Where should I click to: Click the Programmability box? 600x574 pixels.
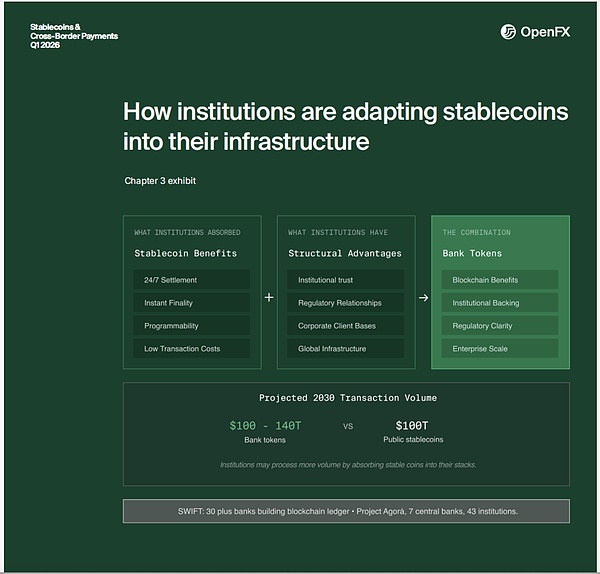[191, 326]
